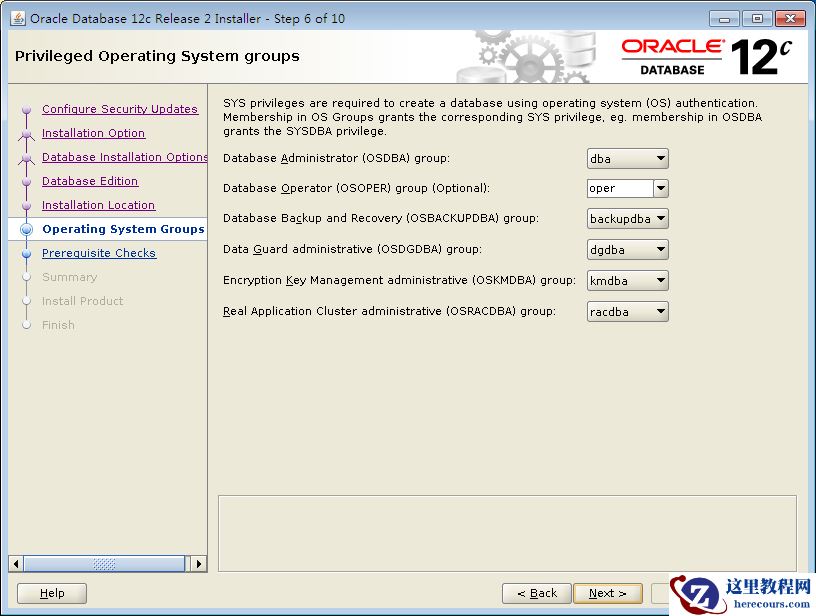Open the OSRACDBA group dropdown showing racdba
The width and height of the screenshot is (816, 616).
627,312
